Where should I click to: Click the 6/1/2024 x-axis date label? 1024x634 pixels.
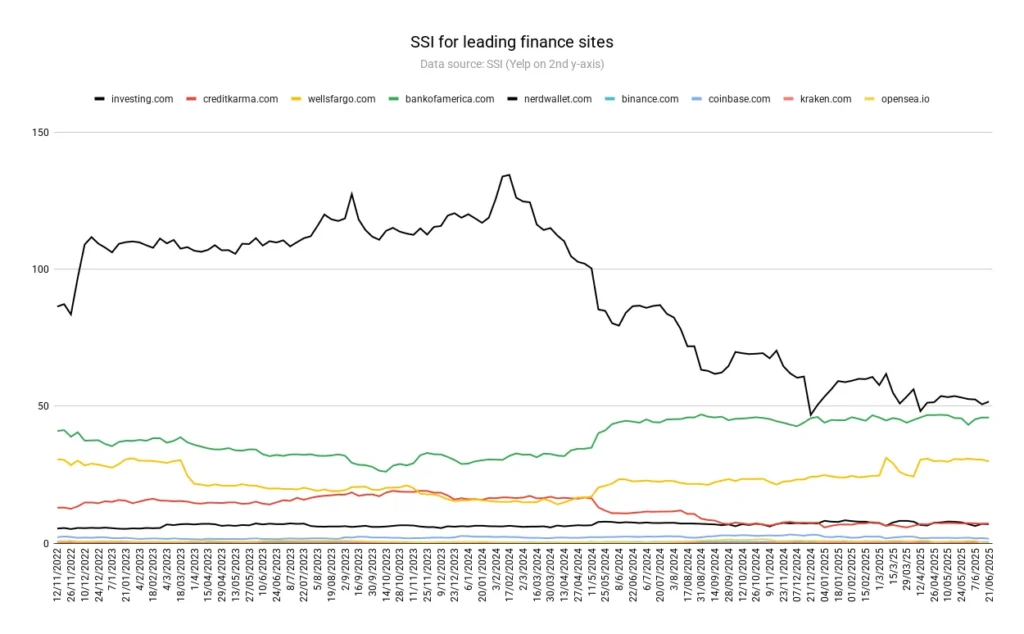point(468,571)
